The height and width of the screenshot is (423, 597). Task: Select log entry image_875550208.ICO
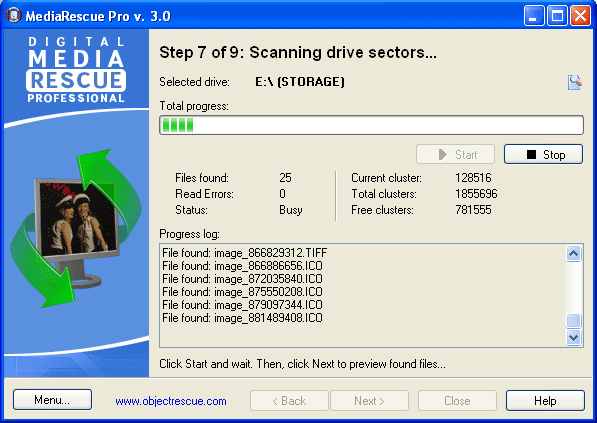pyautogui.click(x=242, y=292)
